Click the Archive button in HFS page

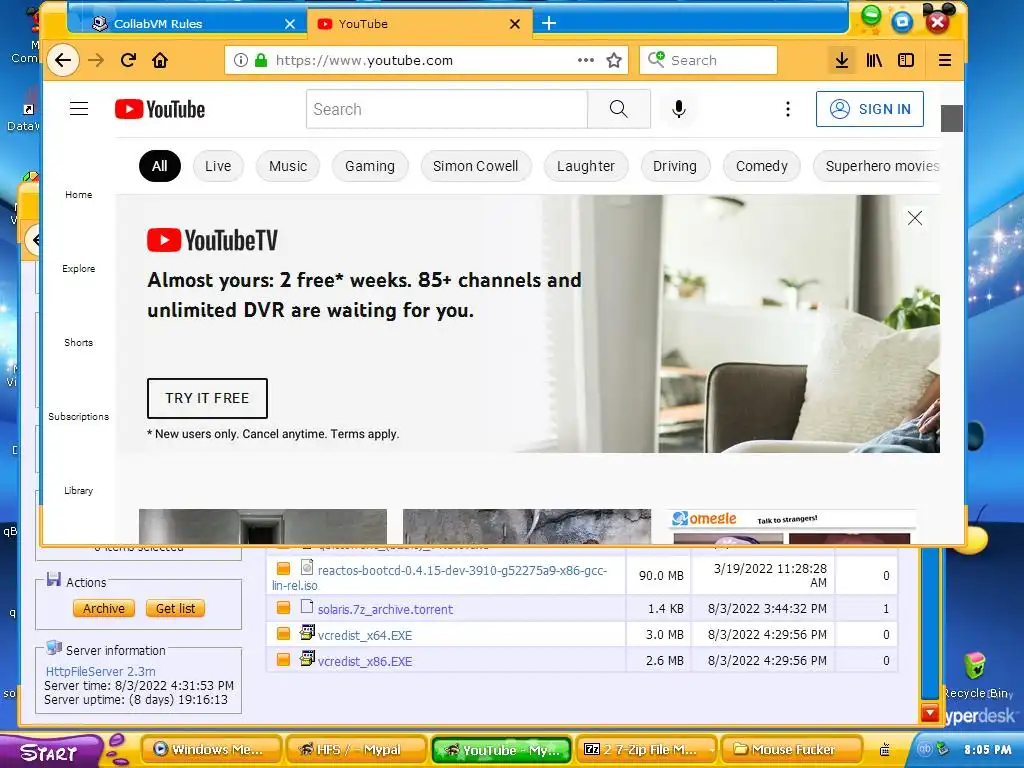tap(104, 609)
